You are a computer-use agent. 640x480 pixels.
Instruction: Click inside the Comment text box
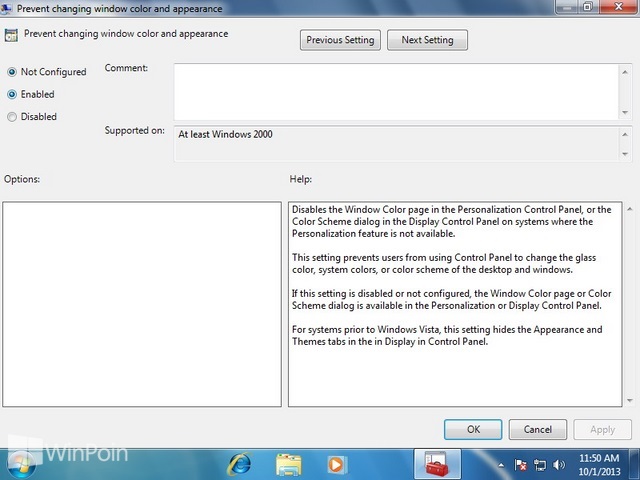point(396,92)
